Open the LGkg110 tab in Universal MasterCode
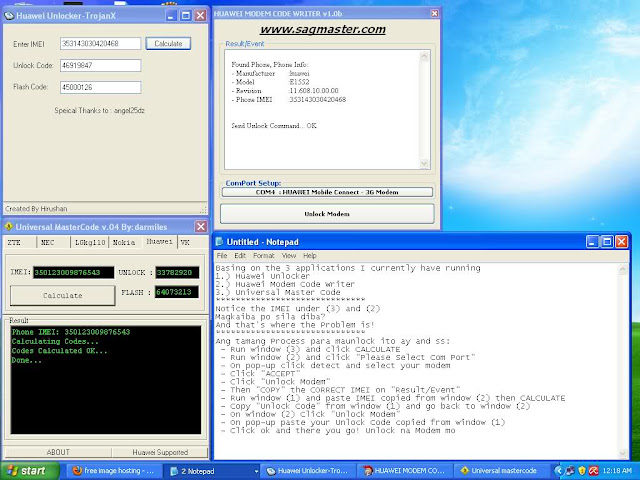Viewport: 640px width, 480px height. click(90, 242)
